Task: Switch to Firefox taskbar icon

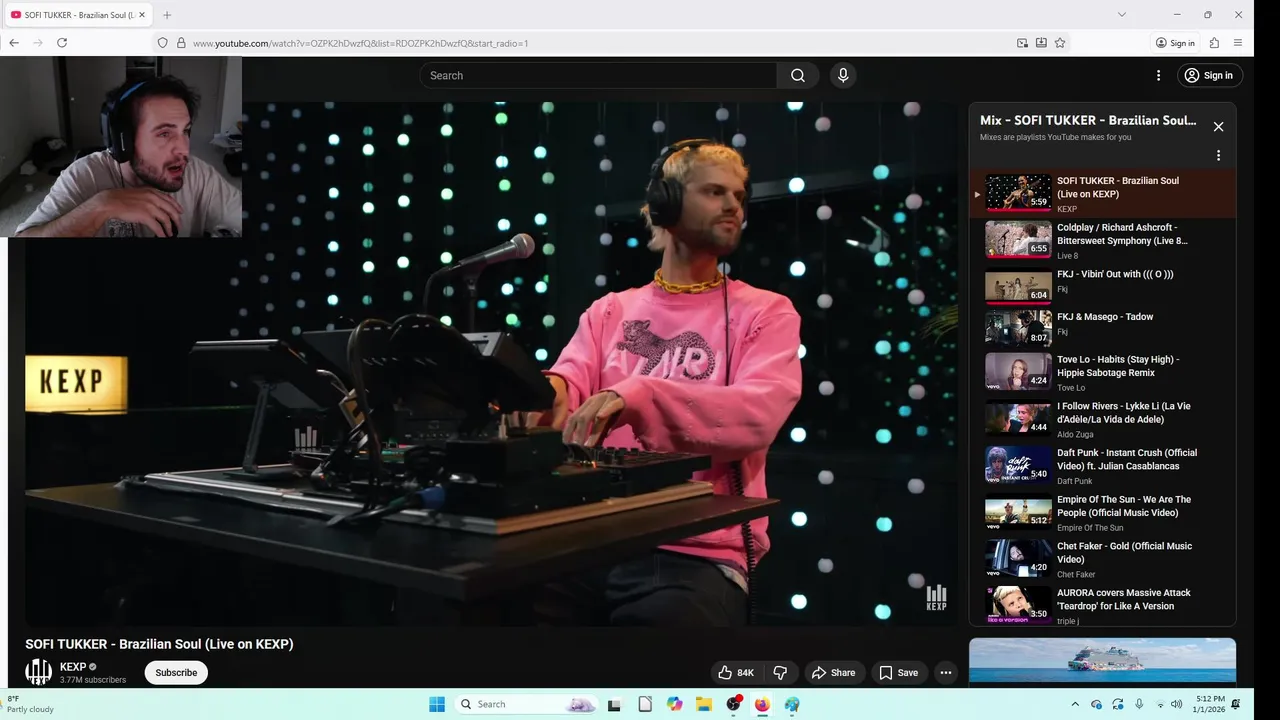Action: point(762,704)
